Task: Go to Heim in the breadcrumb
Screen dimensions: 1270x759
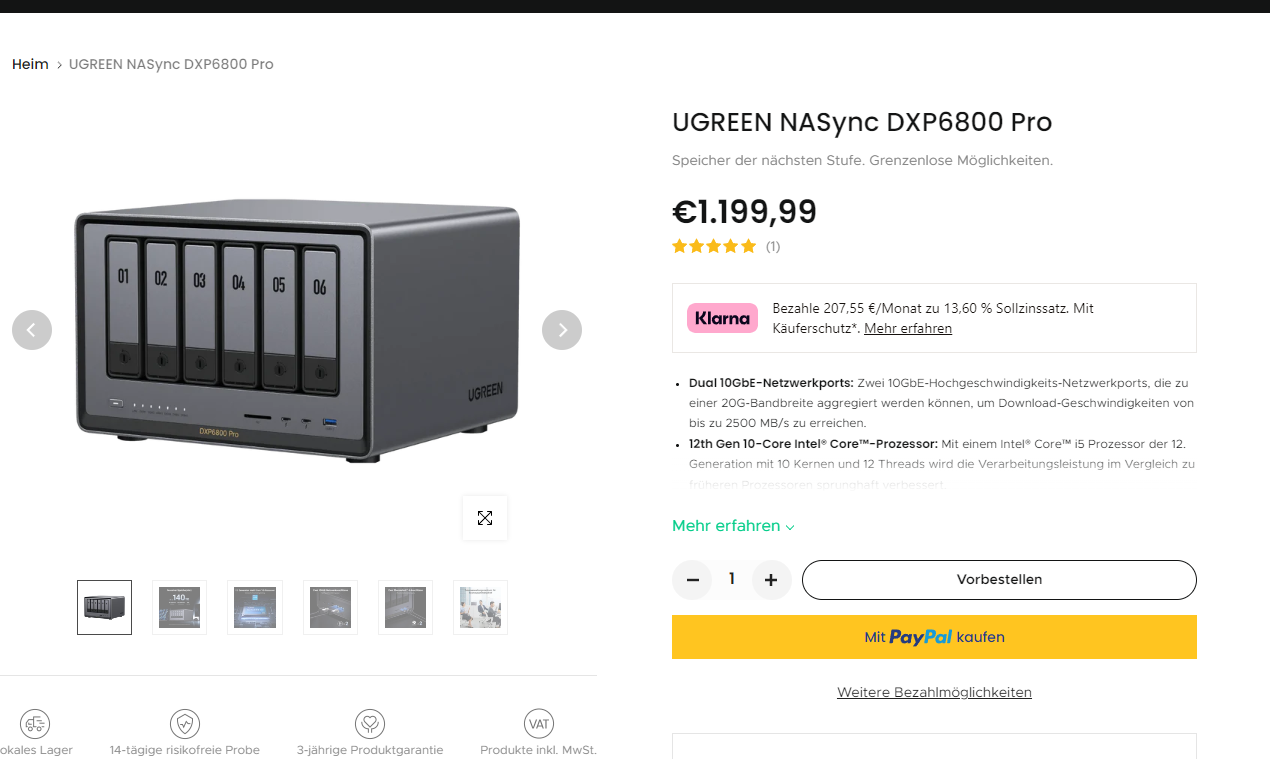Action: coord(30,64)
